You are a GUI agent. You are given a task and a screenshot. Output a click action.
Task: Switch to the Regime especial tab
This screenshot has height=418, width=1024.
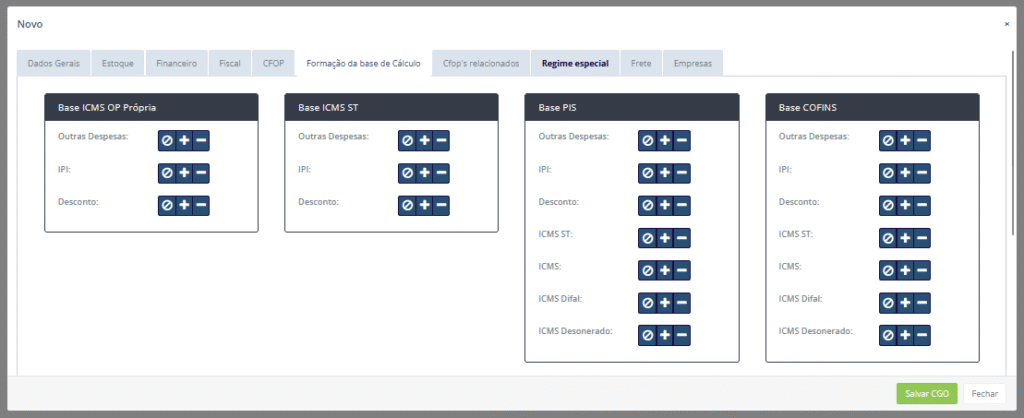pyautogui.click(x=575, y=63)
